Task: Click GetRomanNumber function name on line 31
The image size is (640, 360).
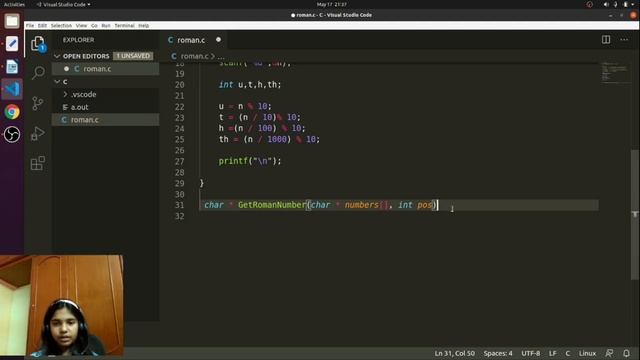Action: [272, 204]
